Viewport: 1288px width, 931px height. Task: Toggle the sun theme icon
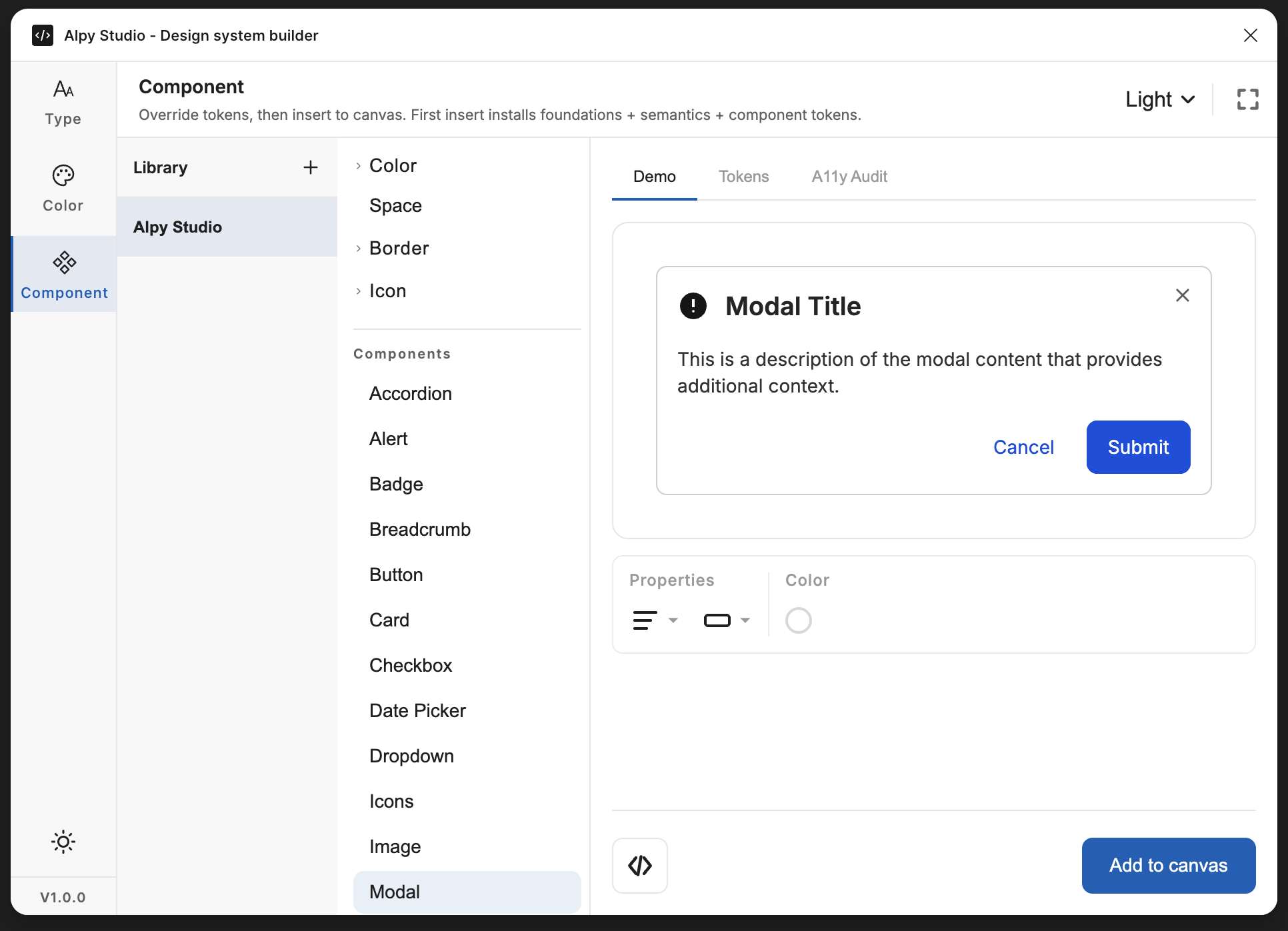tap(63, 842)
